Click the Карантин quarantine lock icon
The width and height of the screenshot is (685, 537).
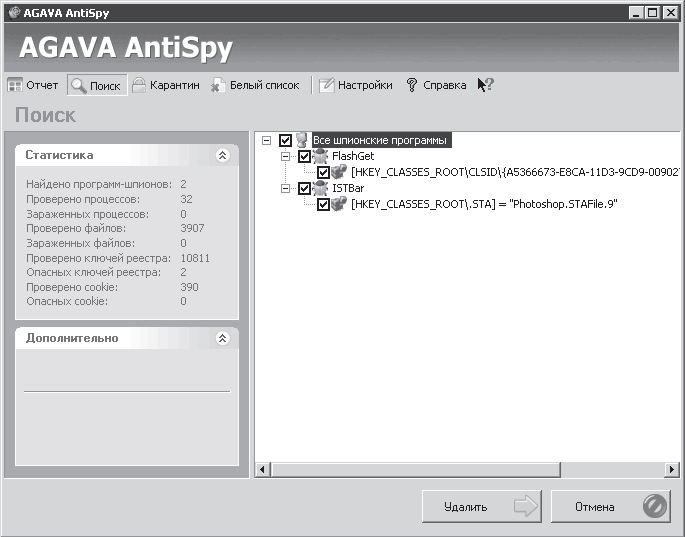pos(139,86)
